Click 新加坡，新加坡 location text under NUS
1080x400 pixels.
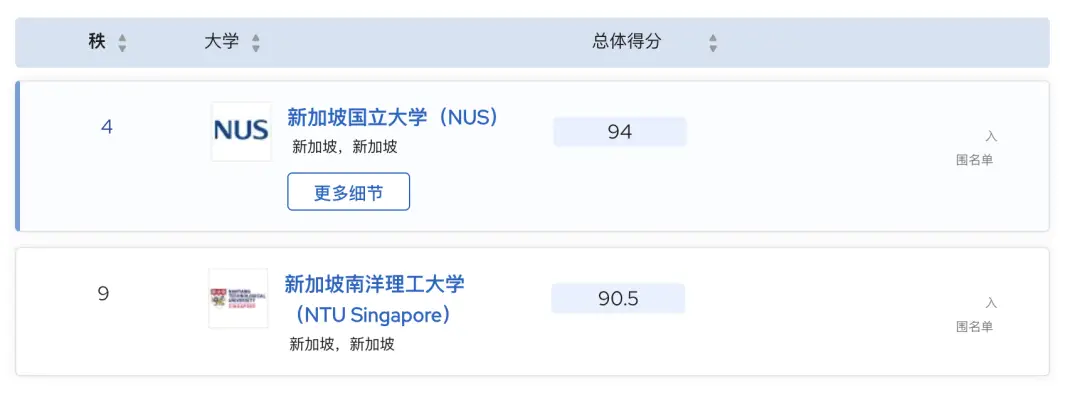click(x=345, y=147)
